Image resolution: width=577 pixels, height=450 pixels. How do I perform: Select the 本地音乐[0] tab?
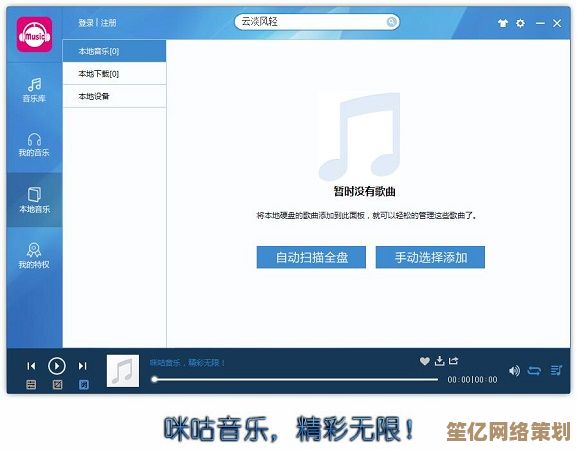[114, 51]
